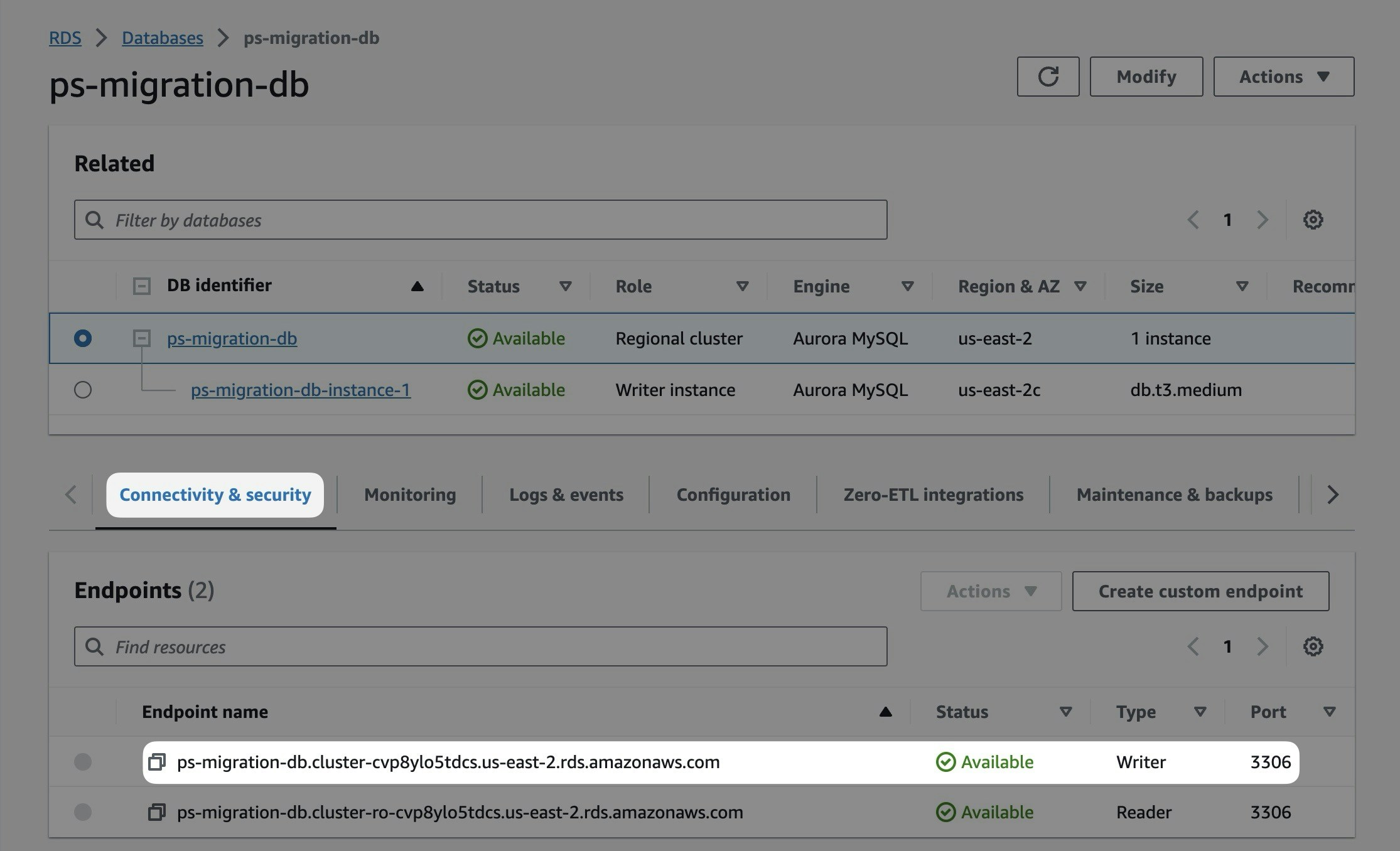This screenshot has height=851, width=1400.
Task: Open Endpoints table settings gear
Action: point(1313,646)
